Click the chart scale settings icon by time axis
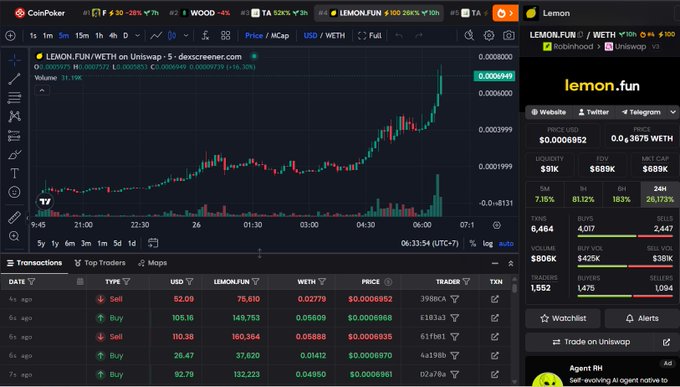The width and height of the screenshot is (680, 387). (x=497, y=225)
